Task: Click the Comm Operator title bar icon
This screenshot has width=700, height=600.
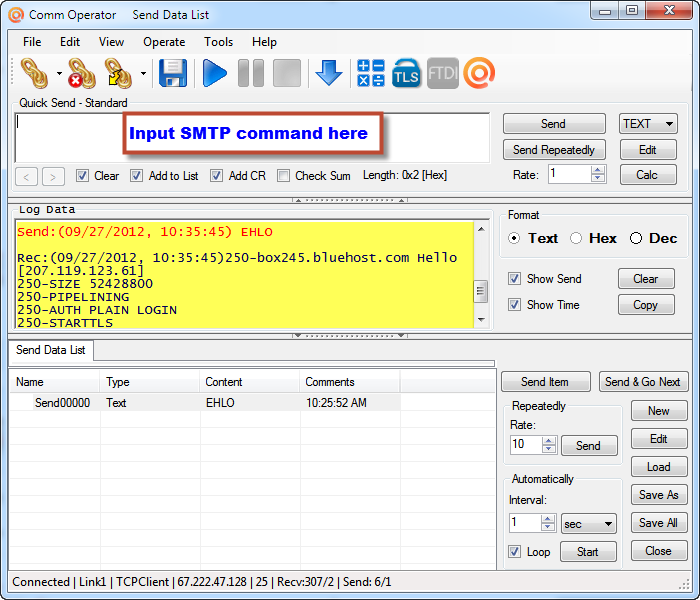Action: (x=16, y=15)
